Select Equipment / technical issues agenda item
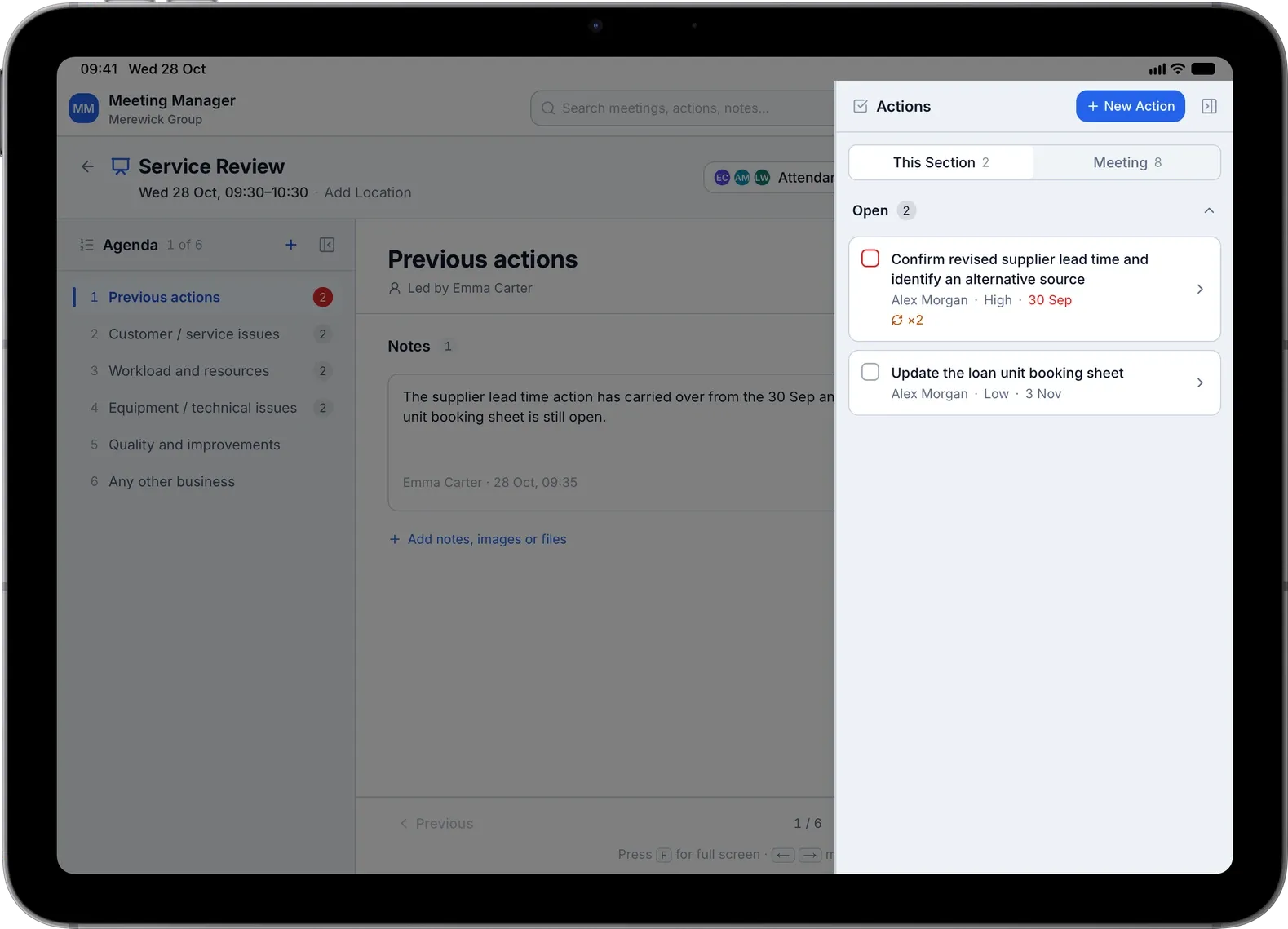 click(206, 408)
